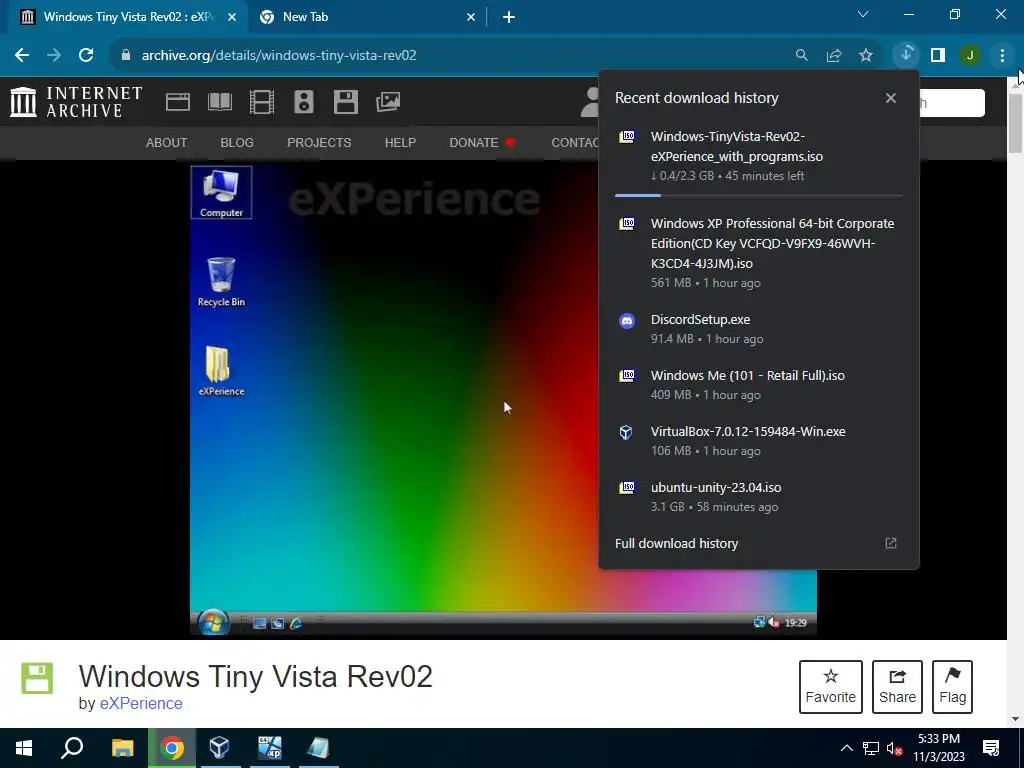Open File Explorer from taskbar

click(x=122, y=748)
